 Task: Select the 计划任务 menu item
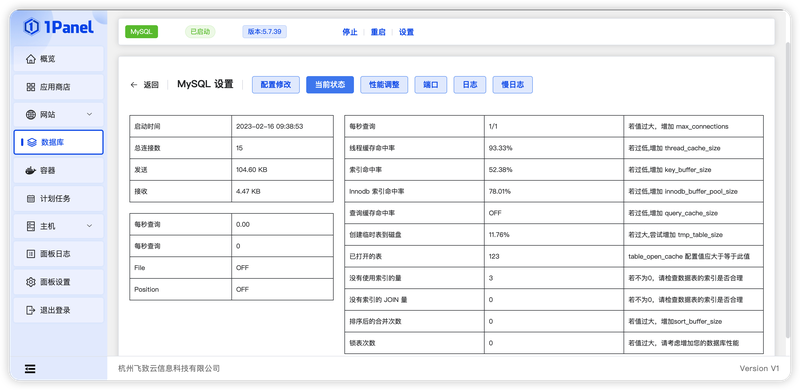pos(59,199)
